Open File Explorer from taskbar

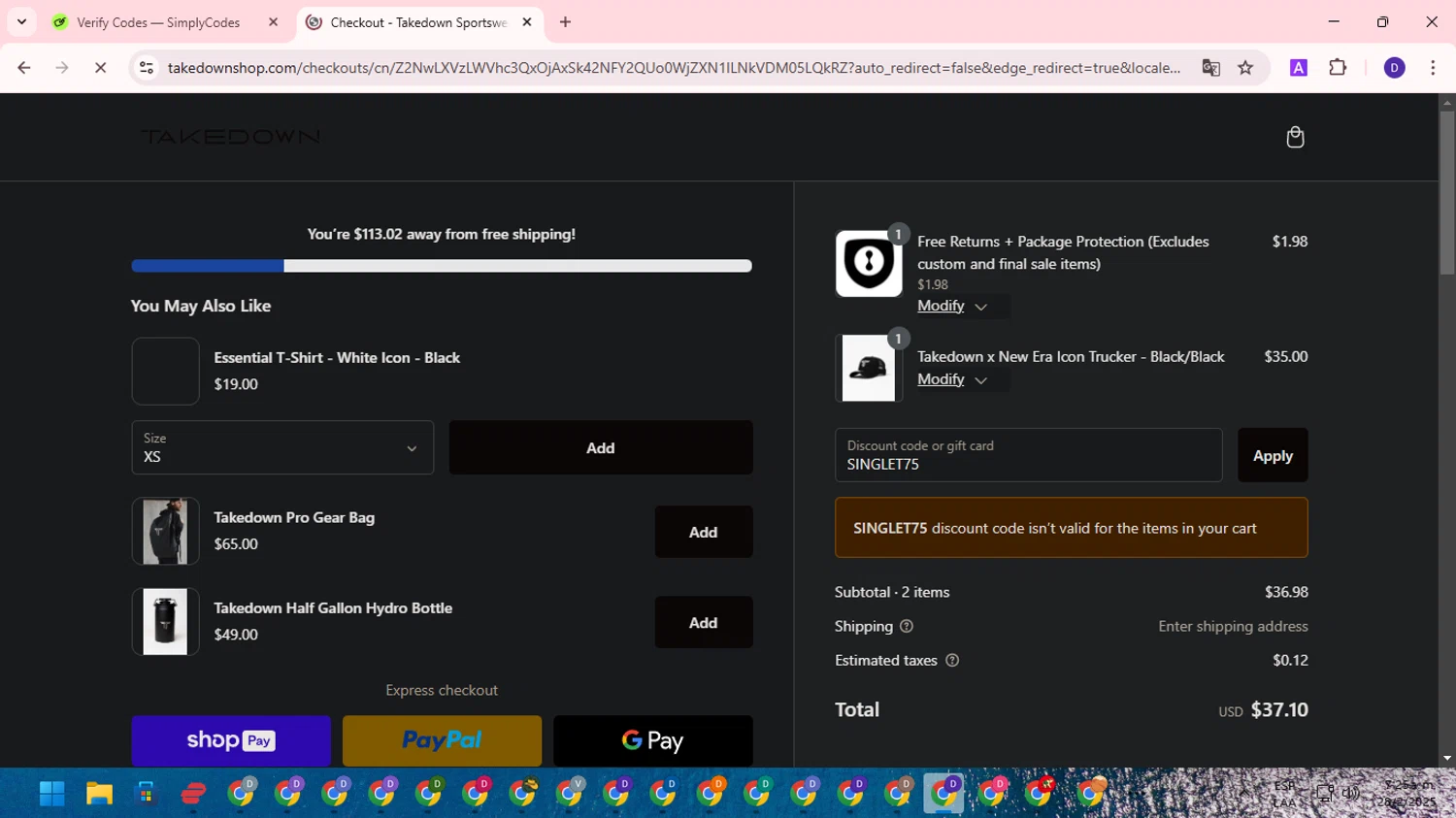point(99,794)
